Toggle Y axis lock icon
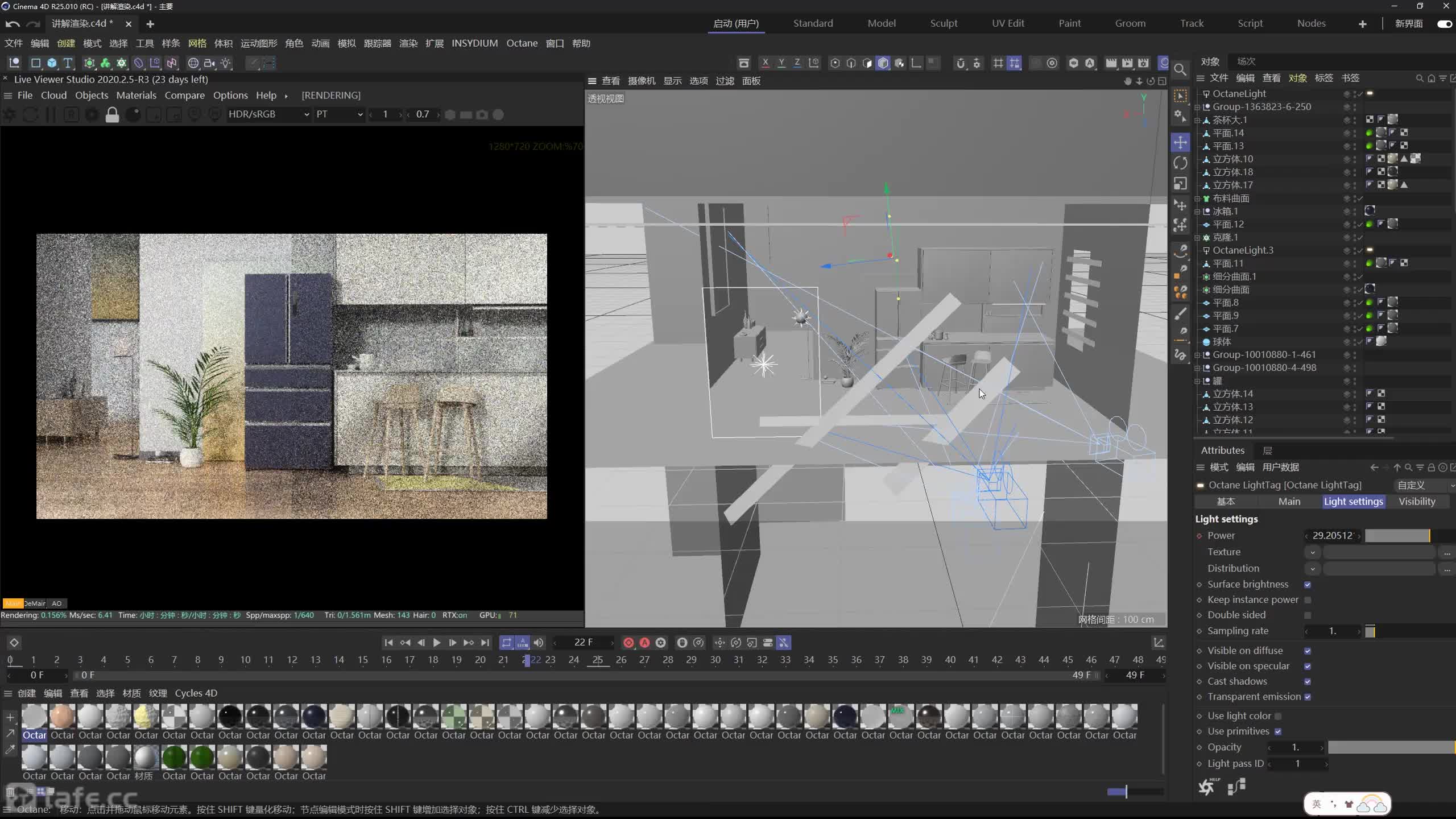Screen dimensions: 1456x819 [781, 63]
